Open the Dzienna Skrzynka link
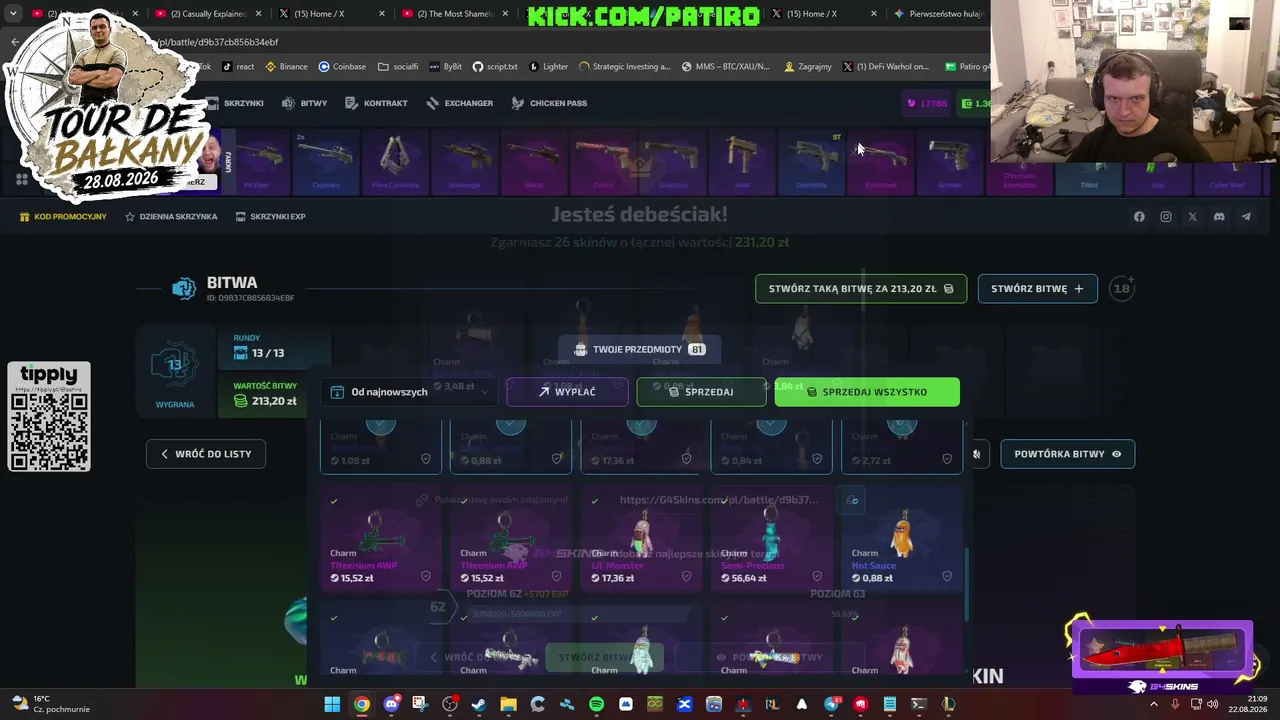The height and width of the screenshot is (720, 1280). (171, 217)
